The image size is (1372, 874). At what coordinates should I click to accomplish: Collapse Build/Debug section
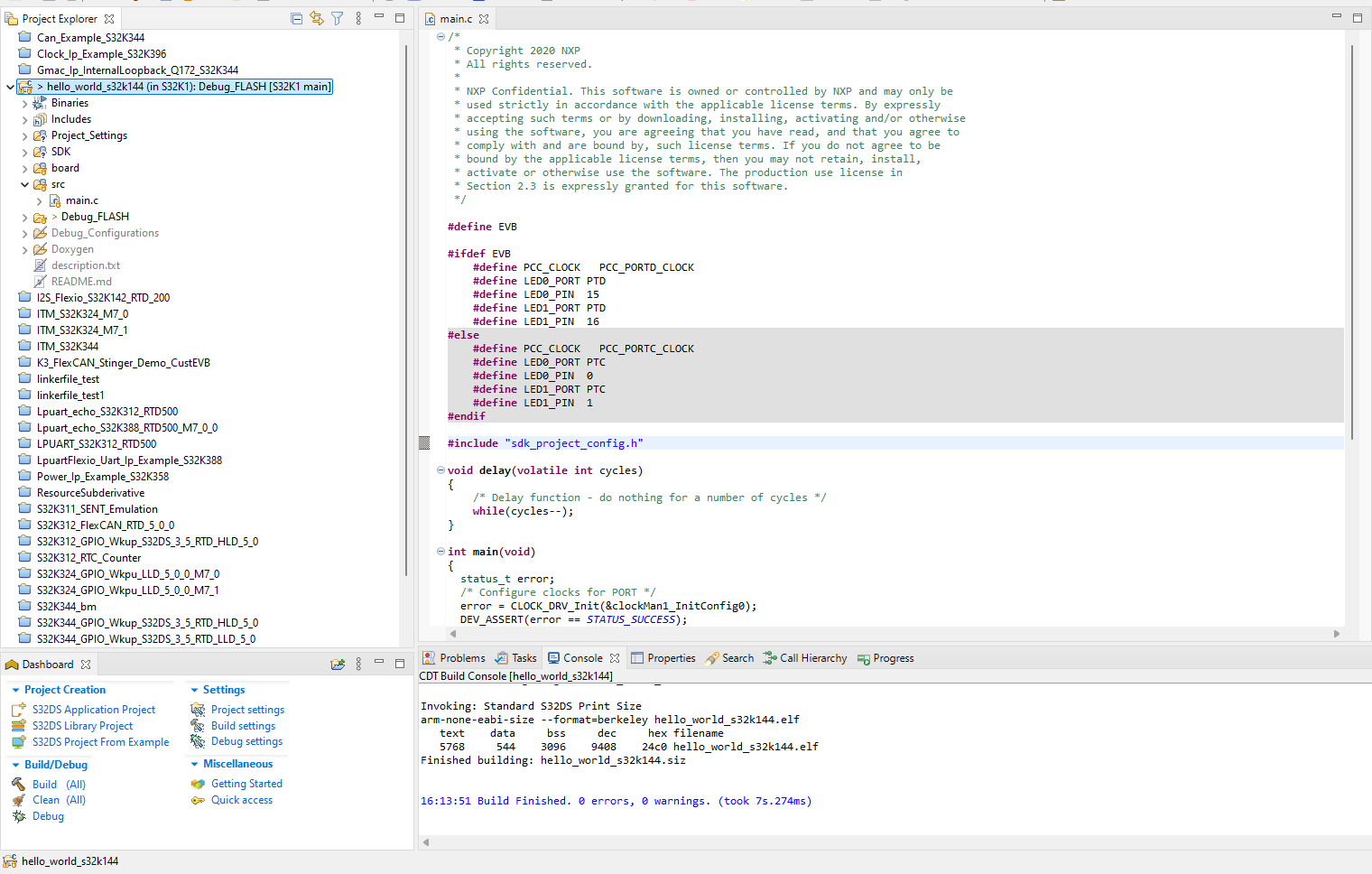click(x=15, y=765)
